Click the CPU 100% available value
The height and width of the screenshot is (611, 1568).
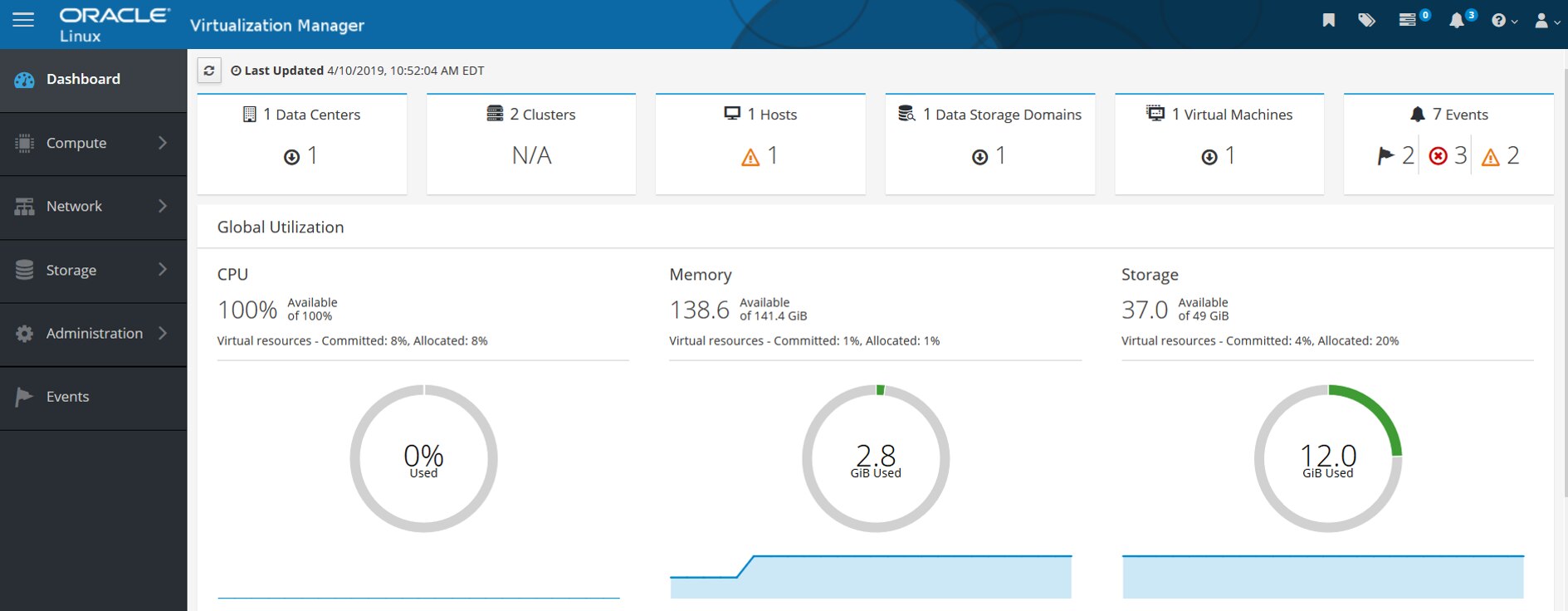click(247, 310)
